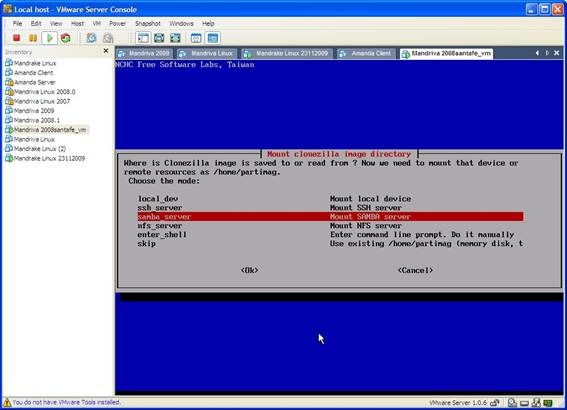
Task: Choose the skip option in the list
Action: [330, 244]
